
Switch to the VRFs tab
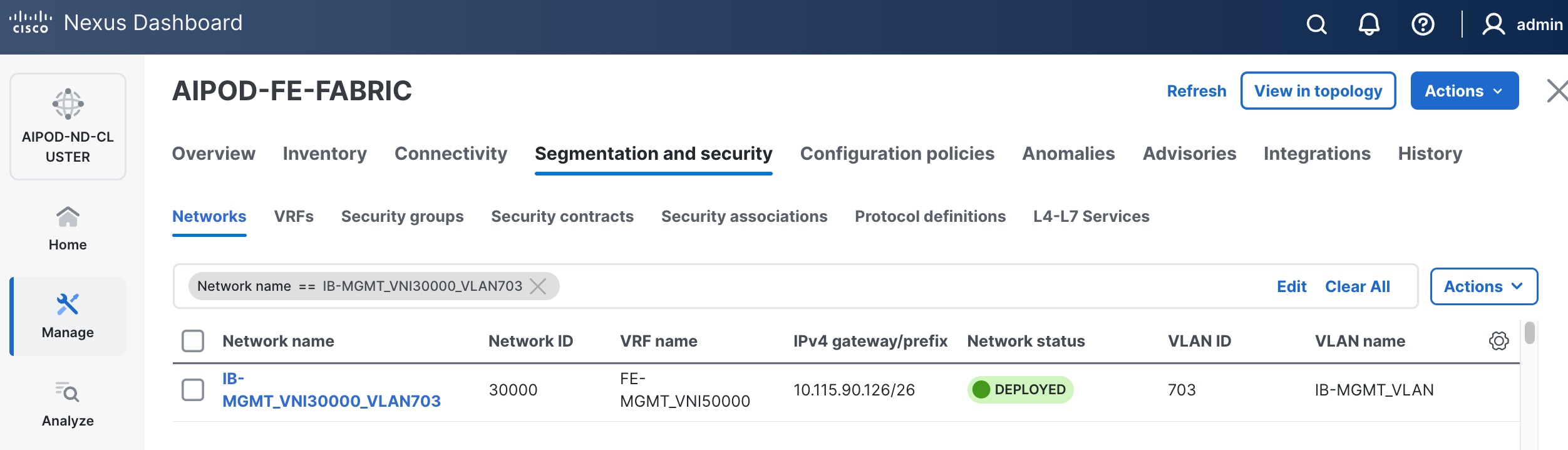click(294, 216)
